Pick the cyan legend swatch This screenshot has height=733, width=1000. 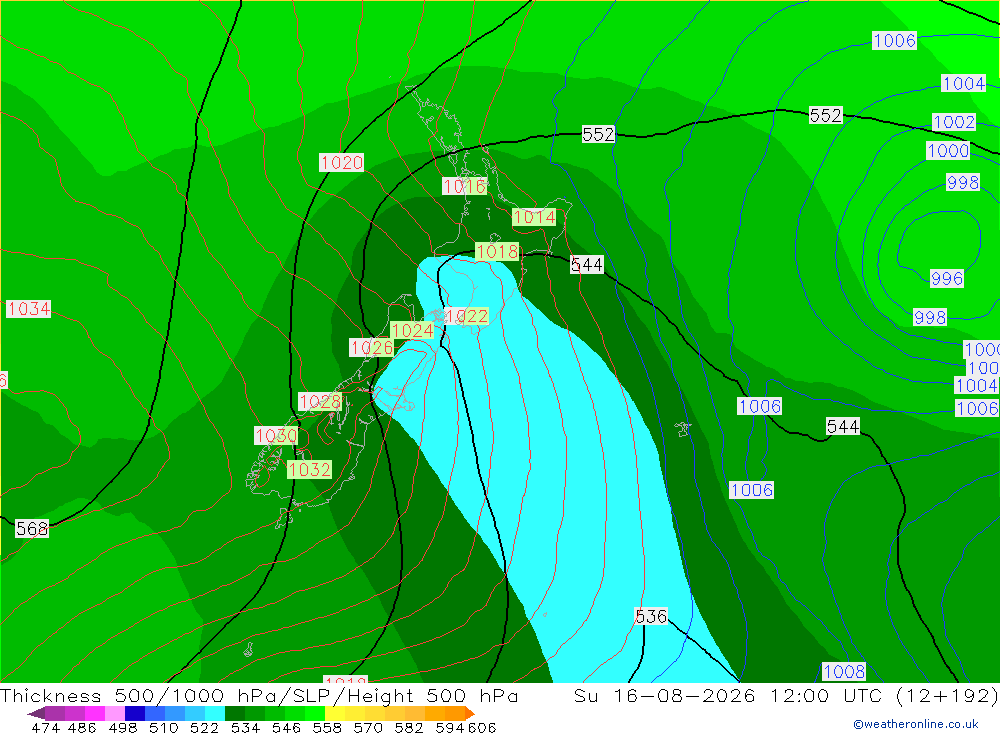(x=215, y=713)
